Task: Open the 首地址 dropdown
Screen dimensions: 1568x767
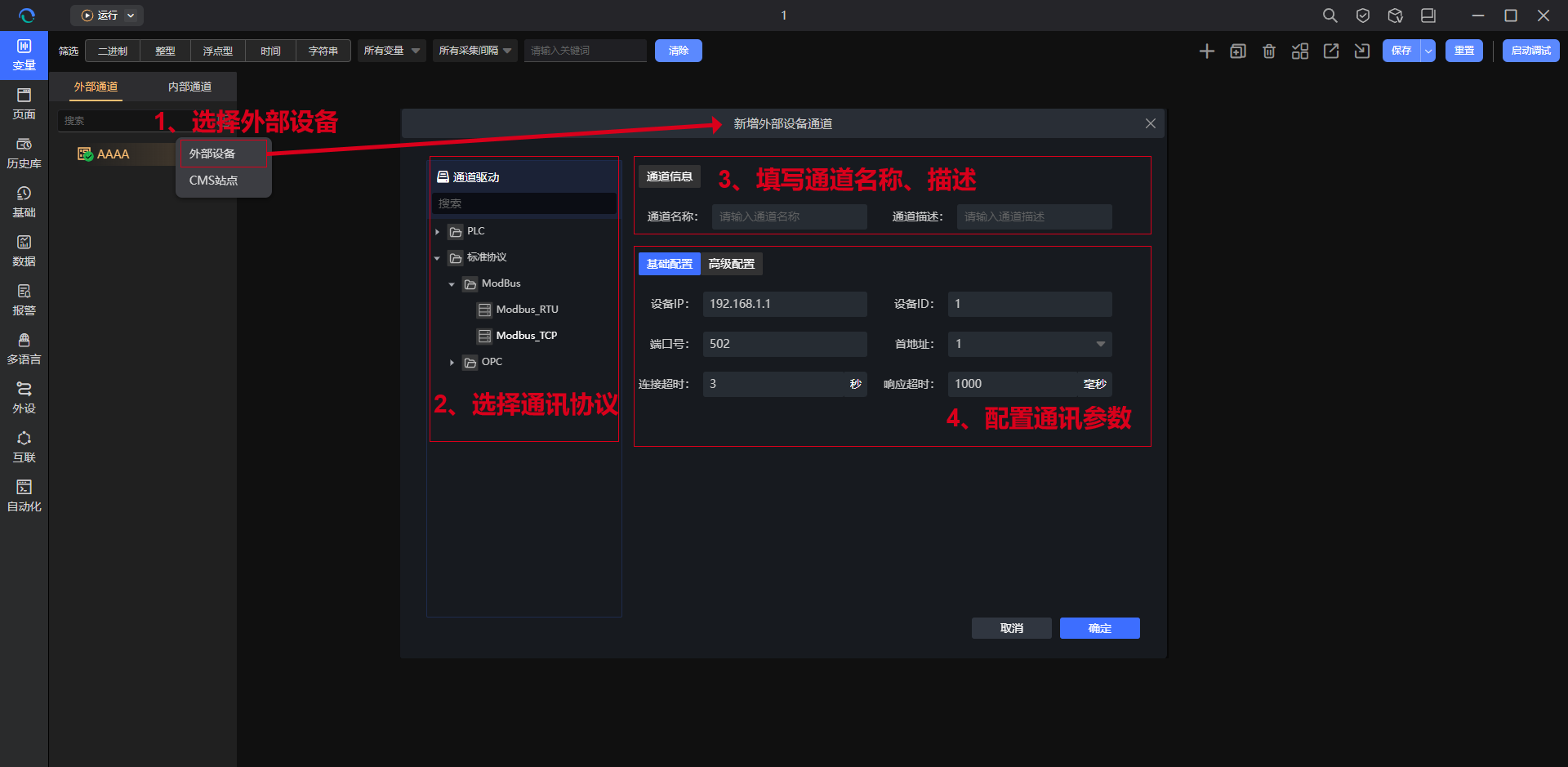Action: 1029,344
